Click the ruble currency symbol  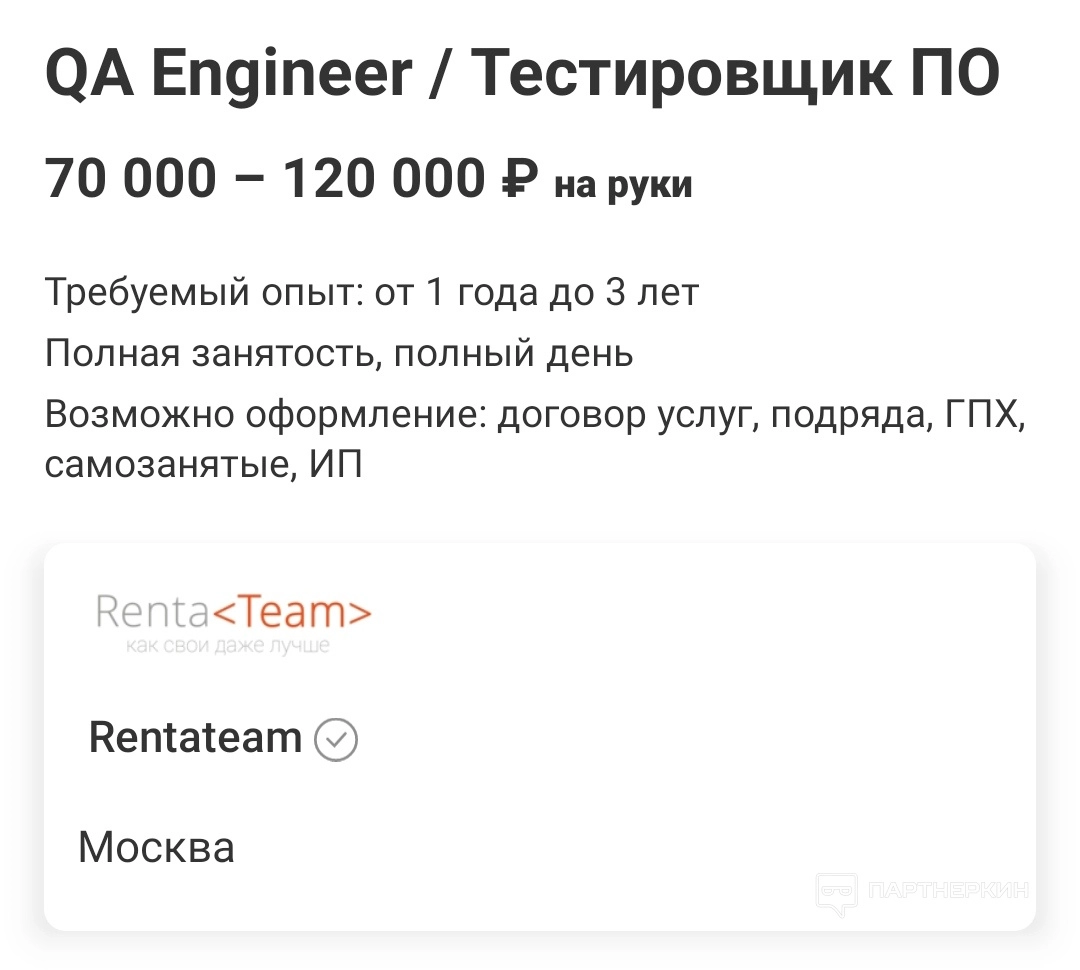(x=518, y=180)
